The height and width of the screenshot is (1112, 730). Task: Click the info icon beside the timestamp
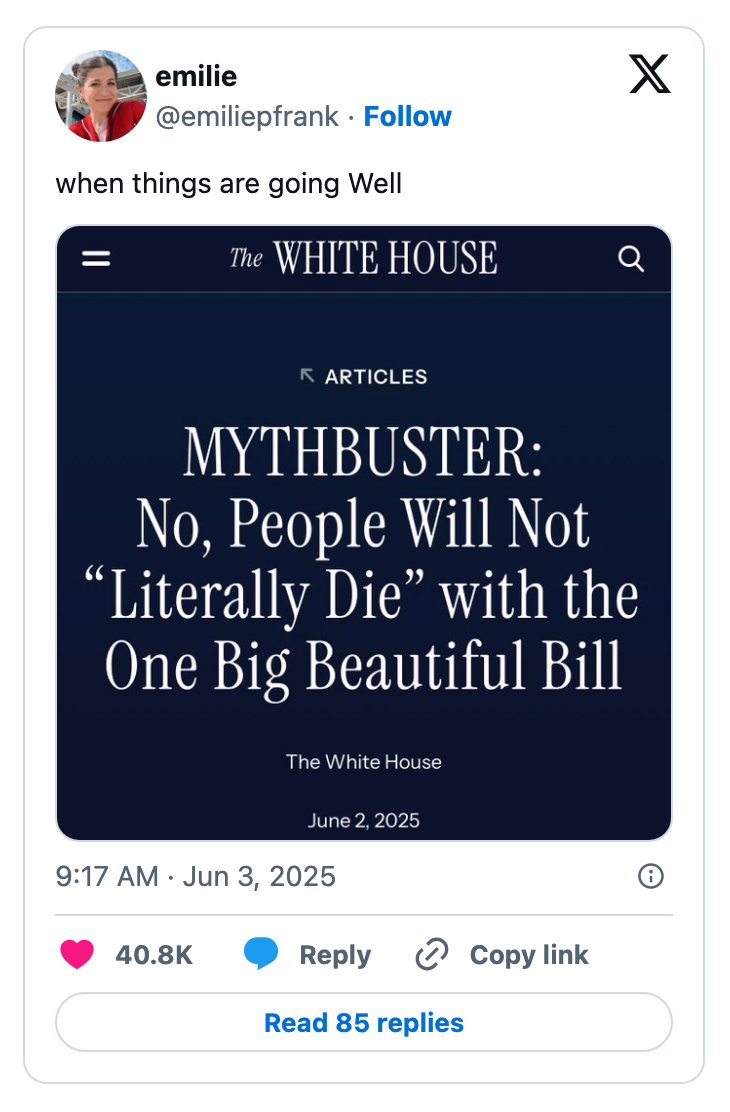pyautogui.click(x=650, y=876)
